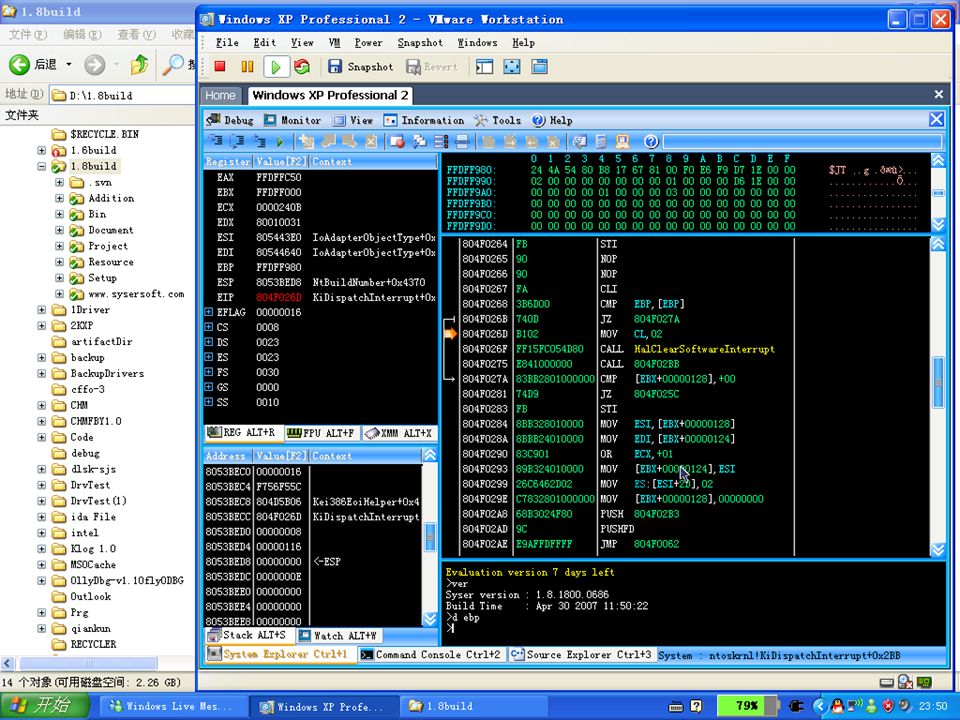The image size is (960, 720).
Task: Enter VMware full screen mode icon
Action: pyautogui.click(x=512, y=66)
